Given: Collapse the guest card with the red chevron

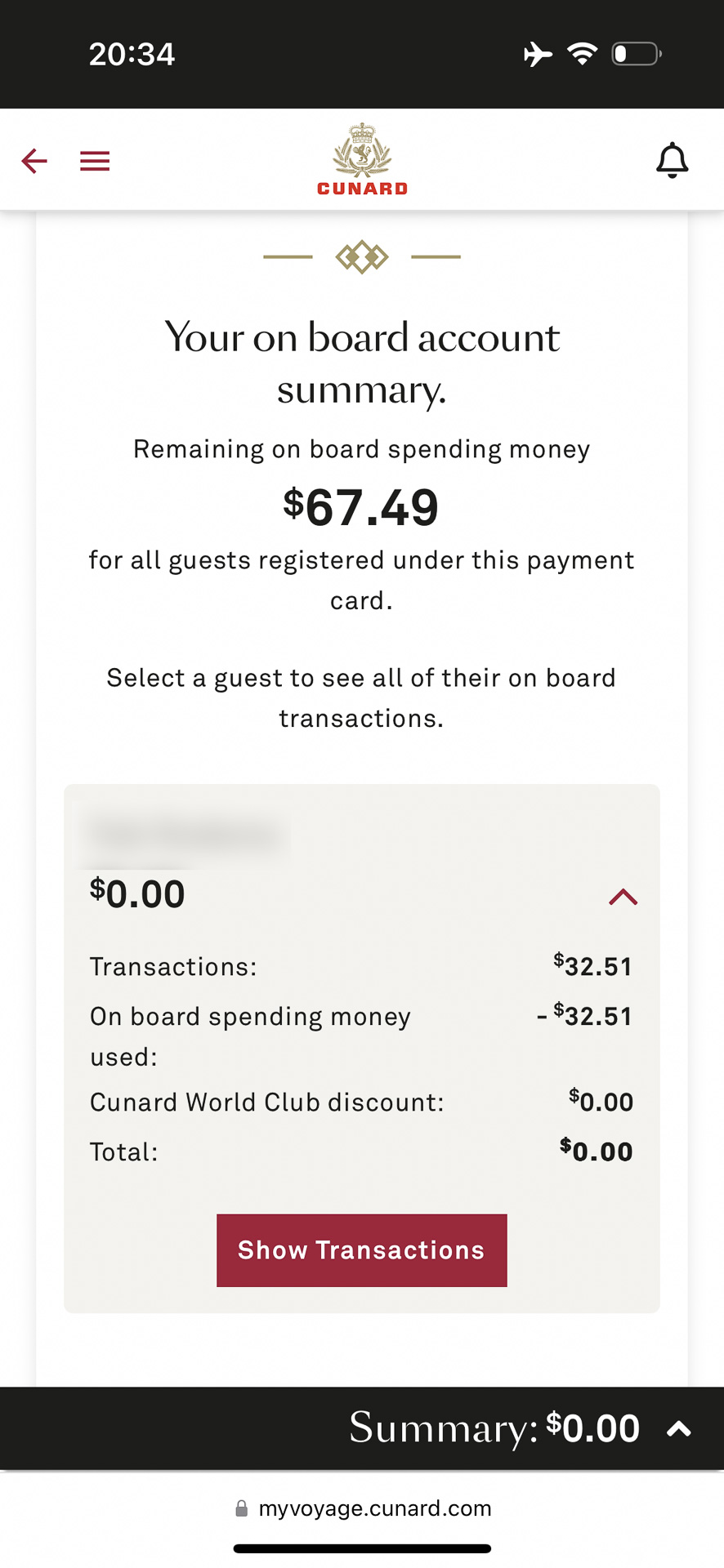Looking at the screenshot, I should (x=623, y=897).
